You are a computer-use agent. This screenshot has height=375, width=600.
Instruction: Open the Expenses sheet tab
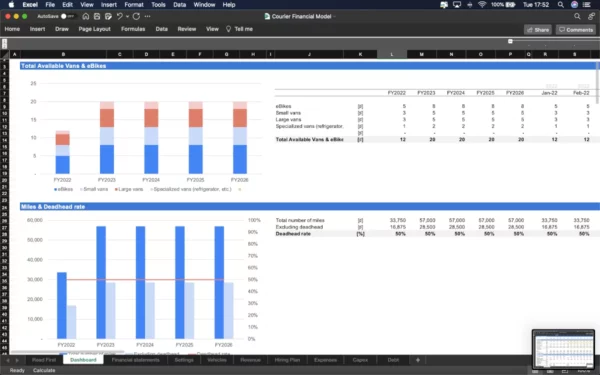coord(325,360)
